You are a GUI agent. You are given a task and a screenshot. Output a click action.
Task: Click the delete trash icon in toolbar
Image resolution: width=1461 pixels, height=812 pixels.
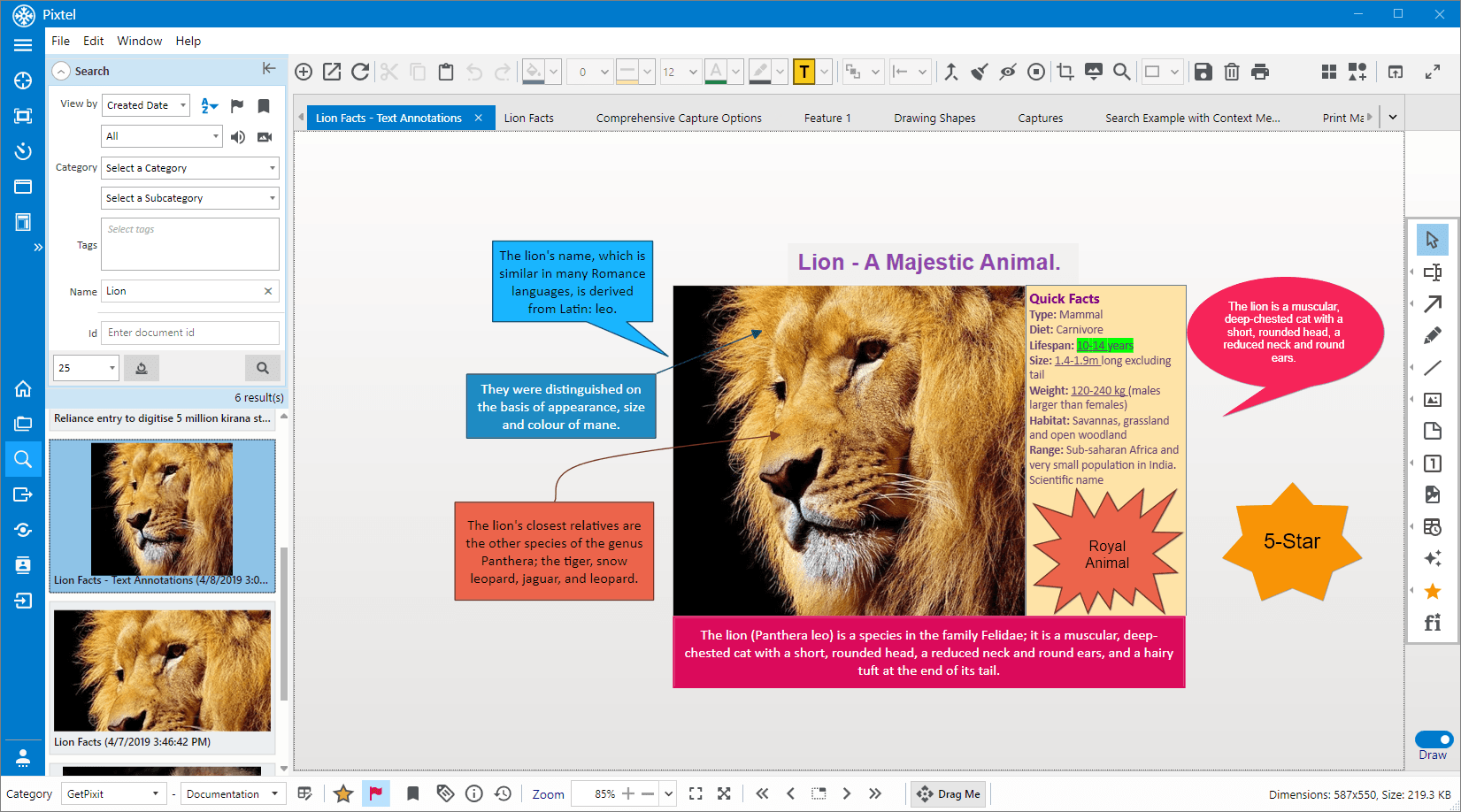1232,72
